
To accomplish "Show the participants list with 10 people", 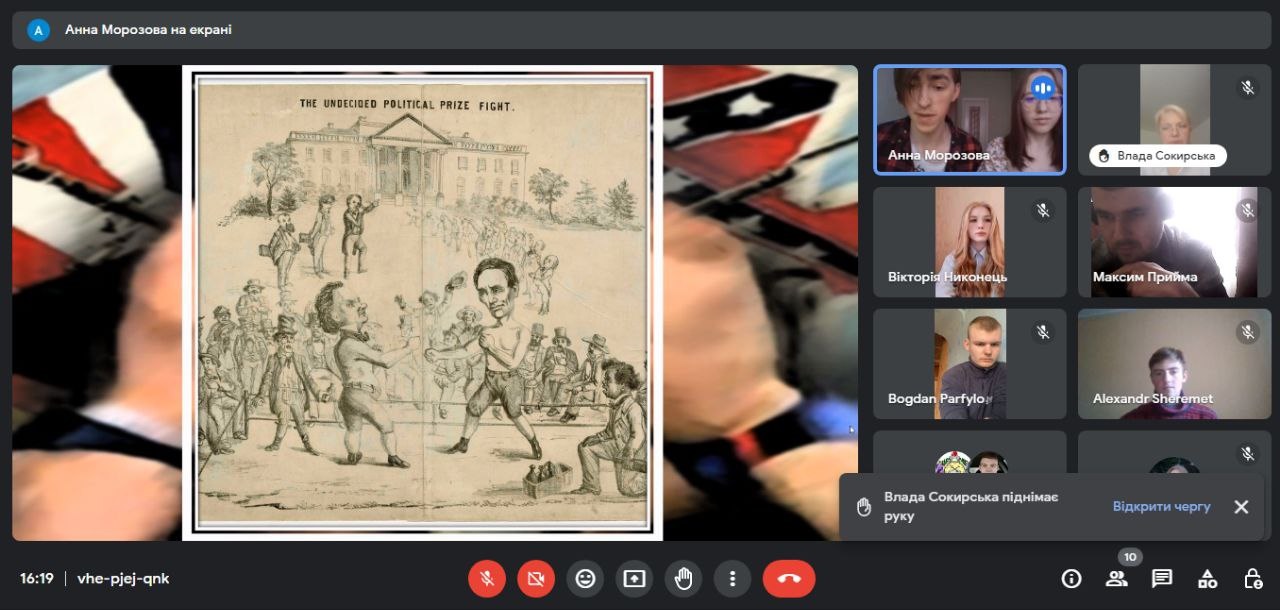I will pos(1116,578).
